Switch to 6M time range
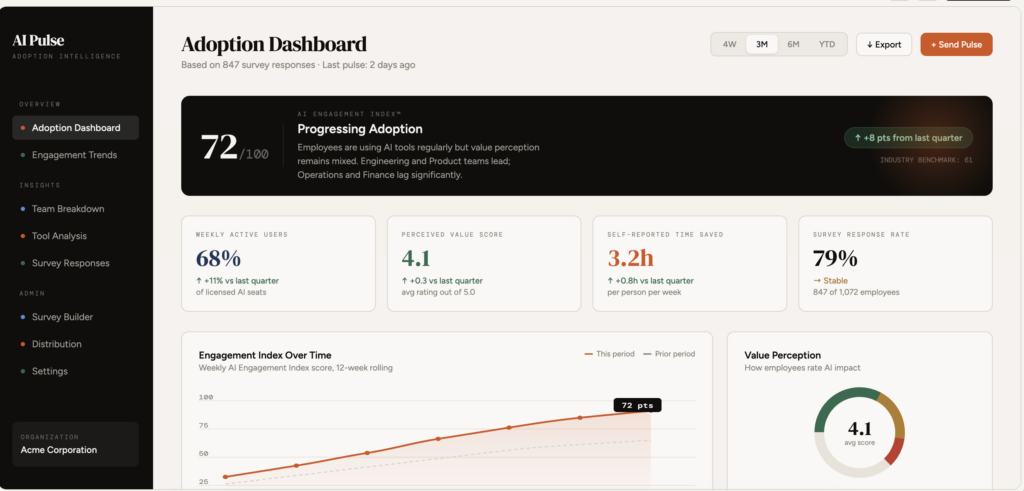 (793, 45)
